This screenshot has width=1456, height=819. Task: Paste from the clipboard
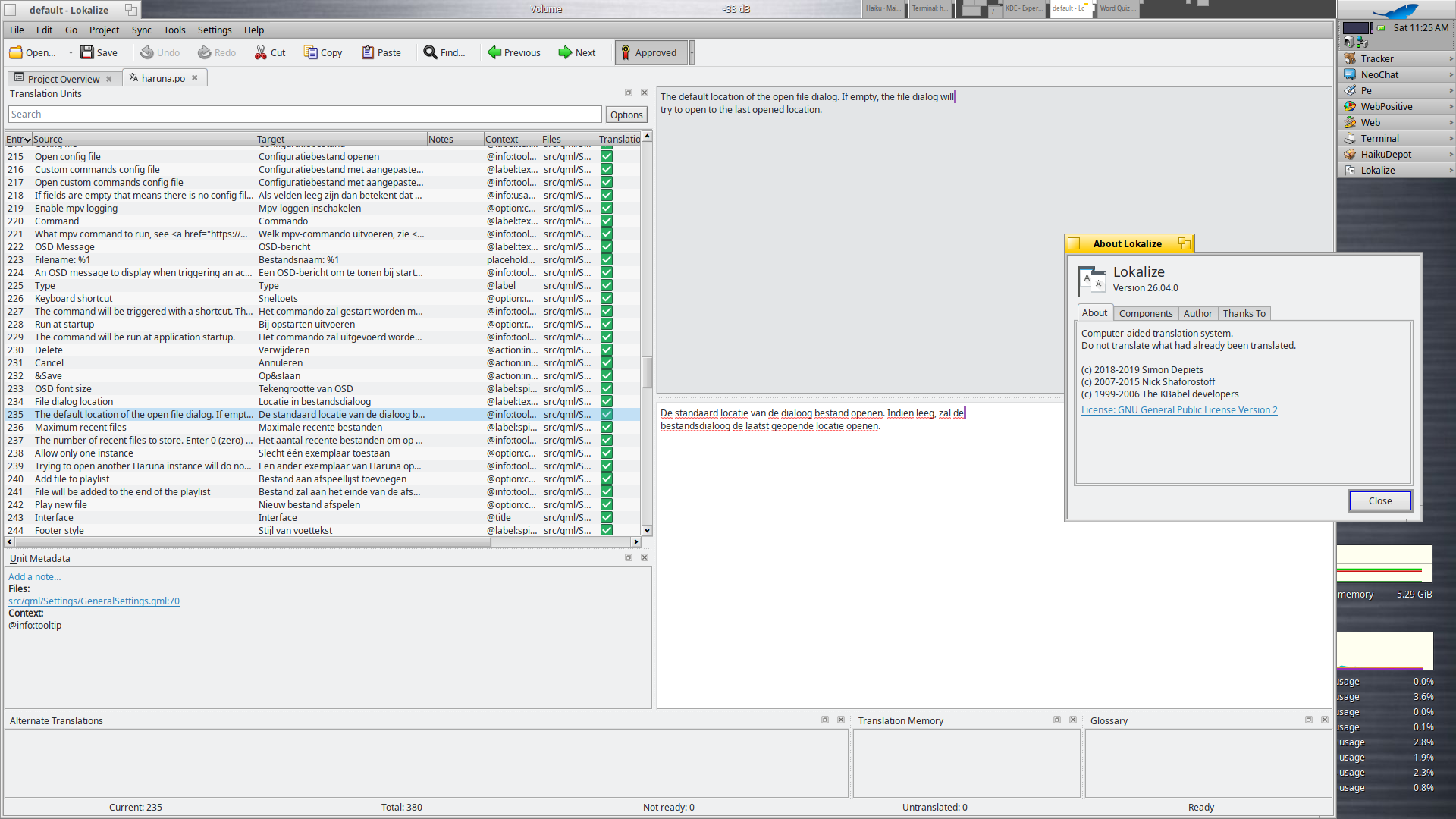pyautogui.click(x=381, y=52)
